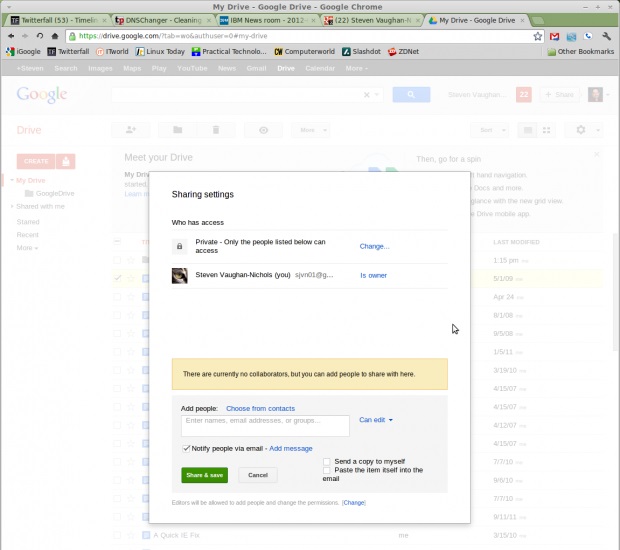
Task: Cancel the sharing settings dialog
Action: 258,475
